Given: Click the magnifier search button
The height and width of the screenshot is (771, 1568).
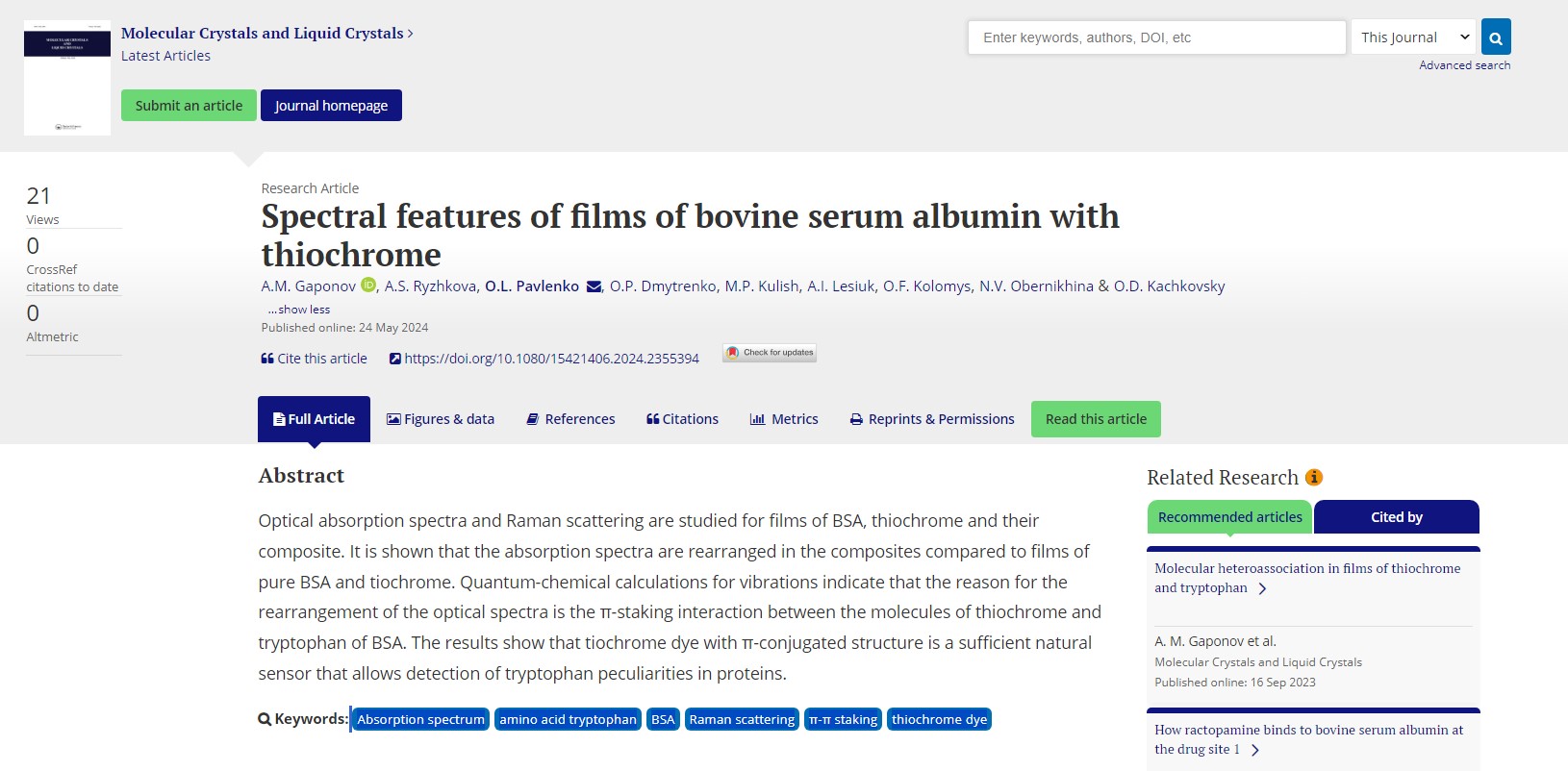Looking at the screenshot, I should tap(1496, 37).
